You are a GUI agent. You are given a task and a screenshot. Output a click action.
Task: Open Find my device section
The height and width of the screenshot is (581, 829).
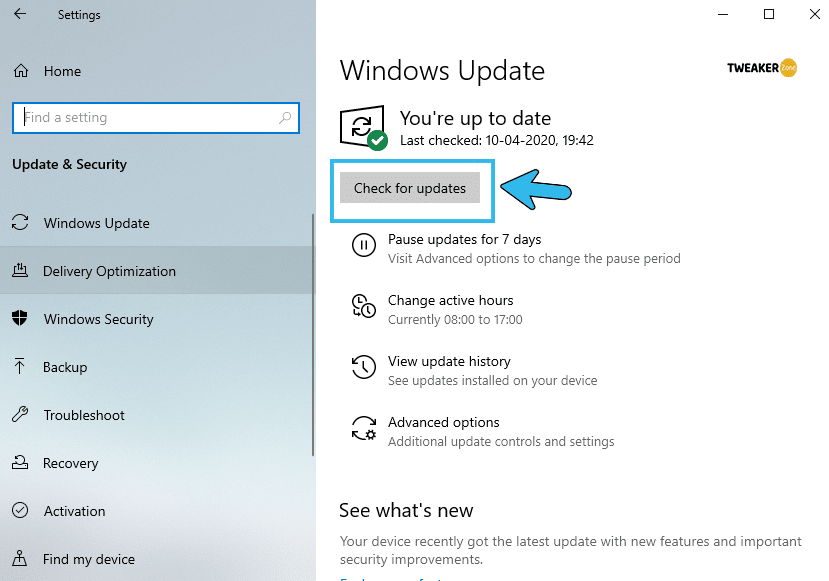(89, 559)
